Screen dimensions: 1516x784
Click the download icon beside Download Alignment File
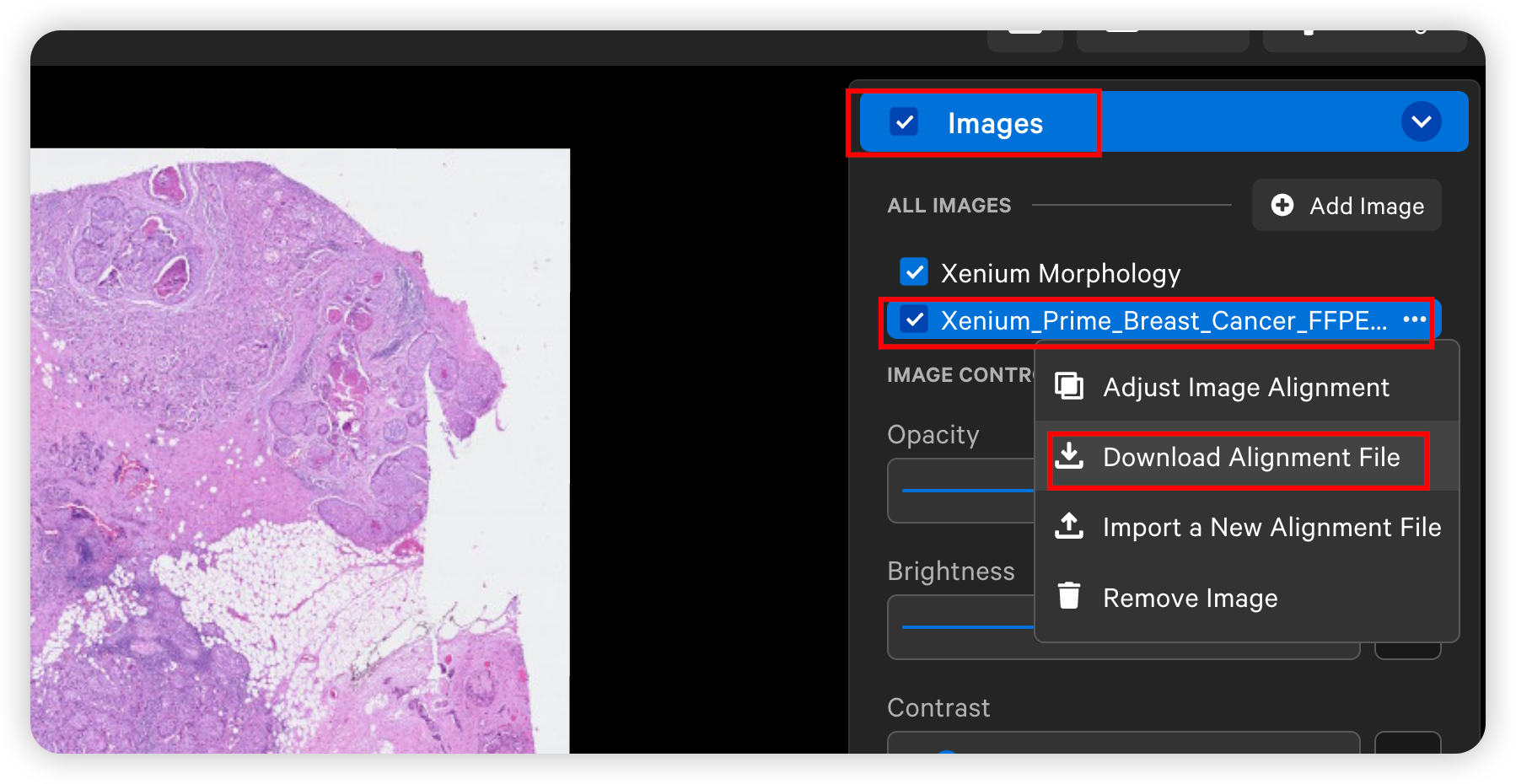pyautogui.click(x=1071, y=456)
